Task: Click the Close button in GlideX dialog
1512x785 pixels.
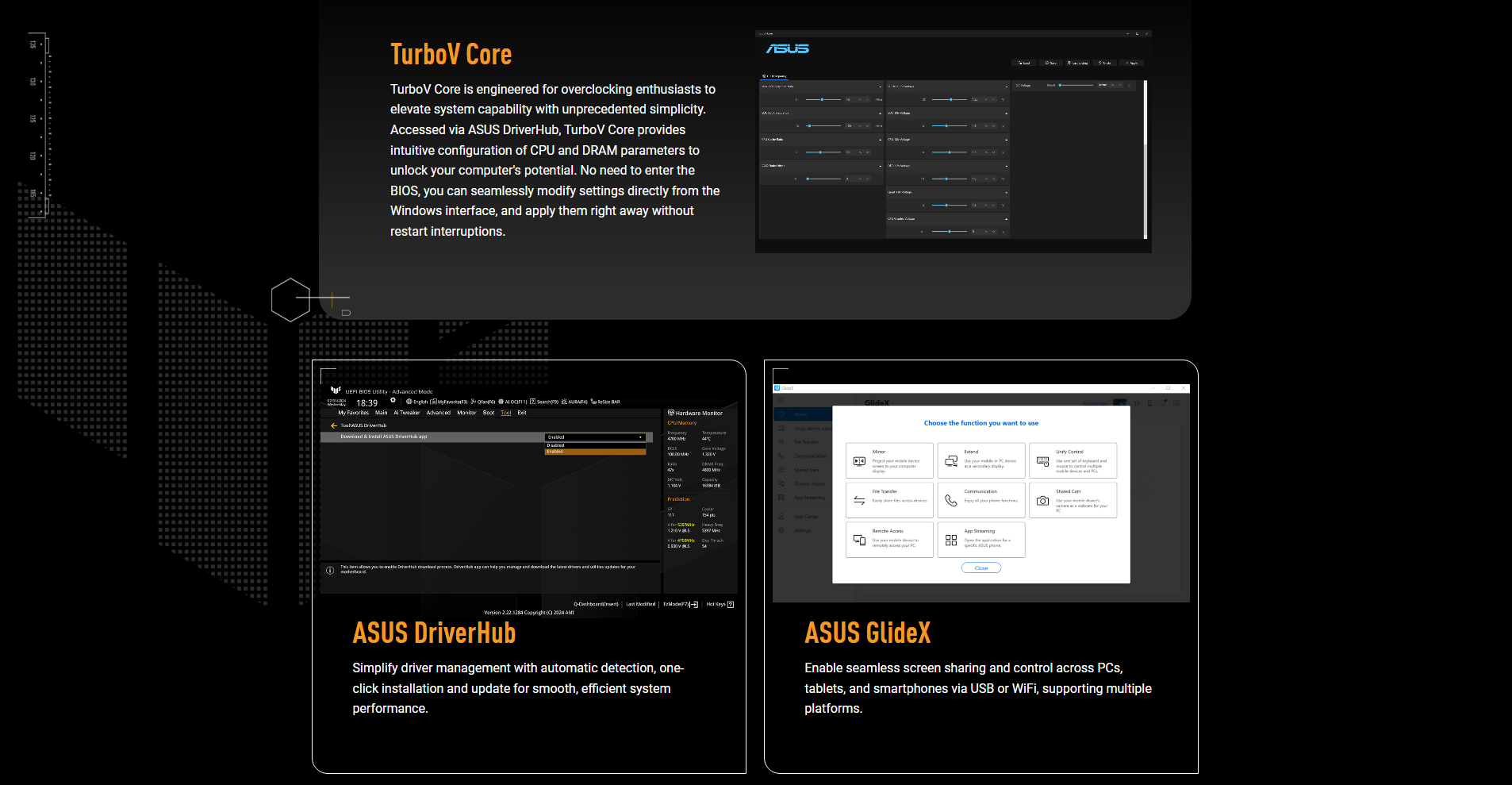Action: pyautogui.click(x=981, y=568)
